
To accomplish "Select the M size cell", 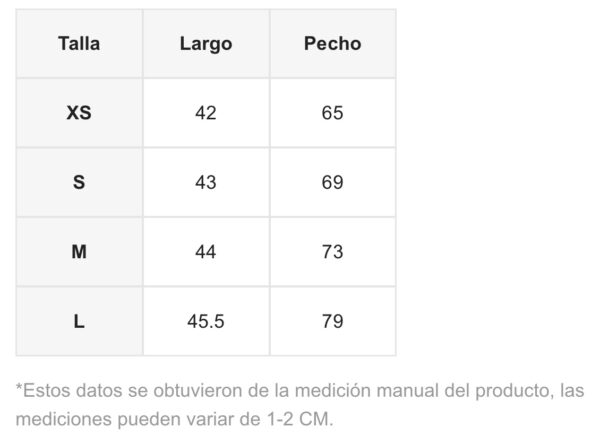I will 79,252.
